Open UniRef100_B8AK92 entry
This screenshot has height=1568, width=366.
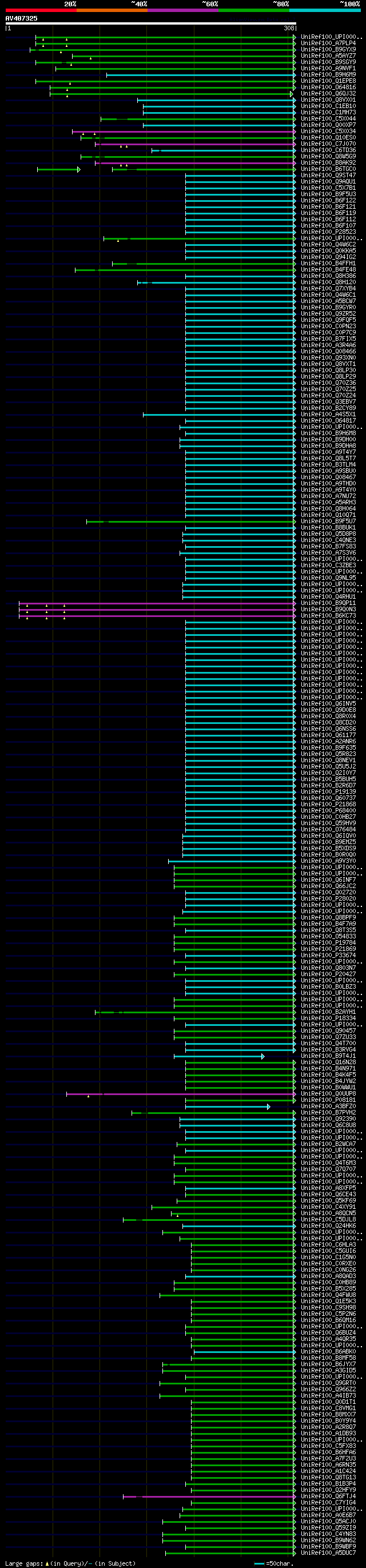328,163
